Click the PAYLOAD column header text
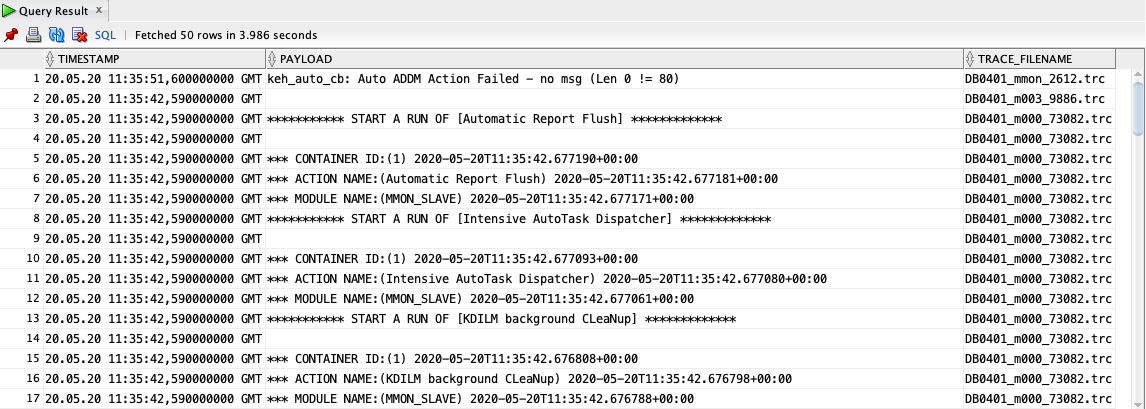This screenshot has height=409, width=1146. [306, 59]
